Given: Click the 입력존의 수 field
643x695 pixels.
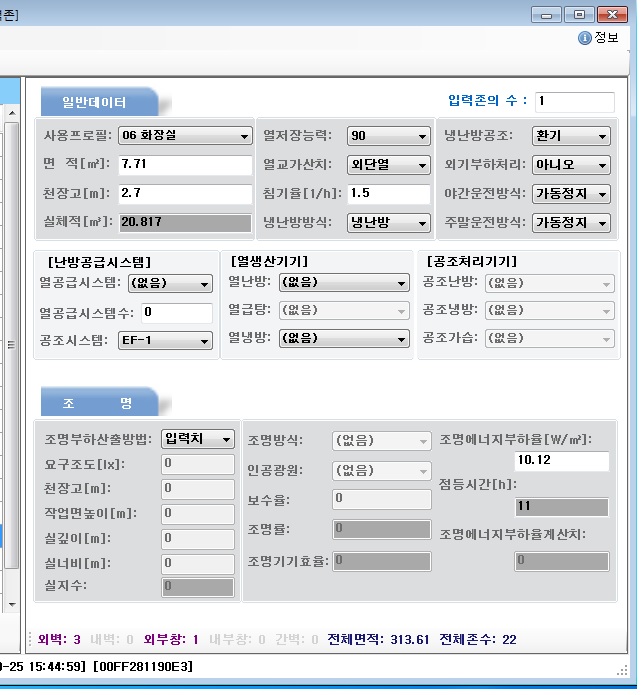Looking at the screenshot, I should tap(573, 102).
